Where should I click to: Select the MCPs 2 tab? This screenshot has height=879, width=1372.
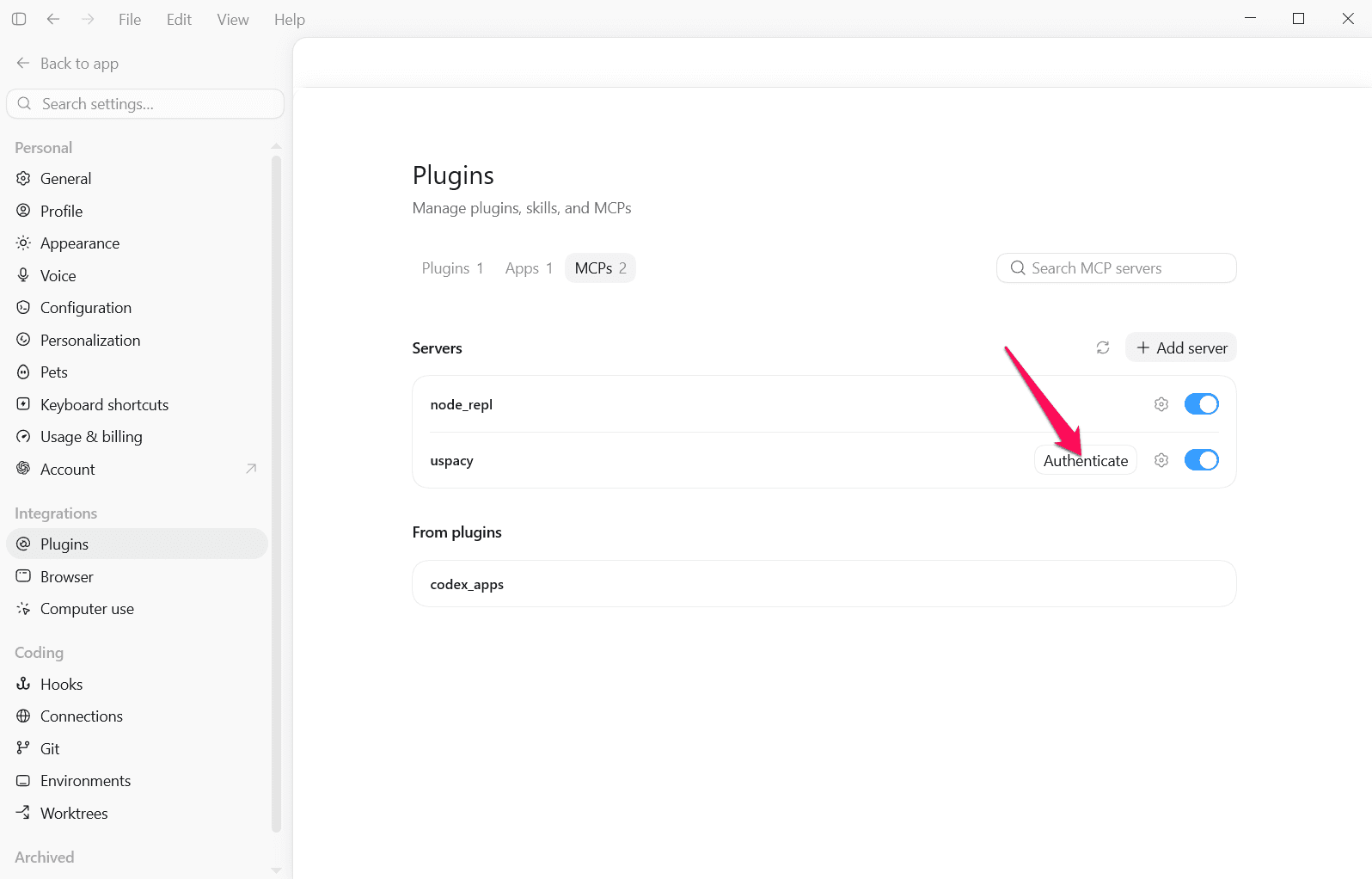point(600,268)
